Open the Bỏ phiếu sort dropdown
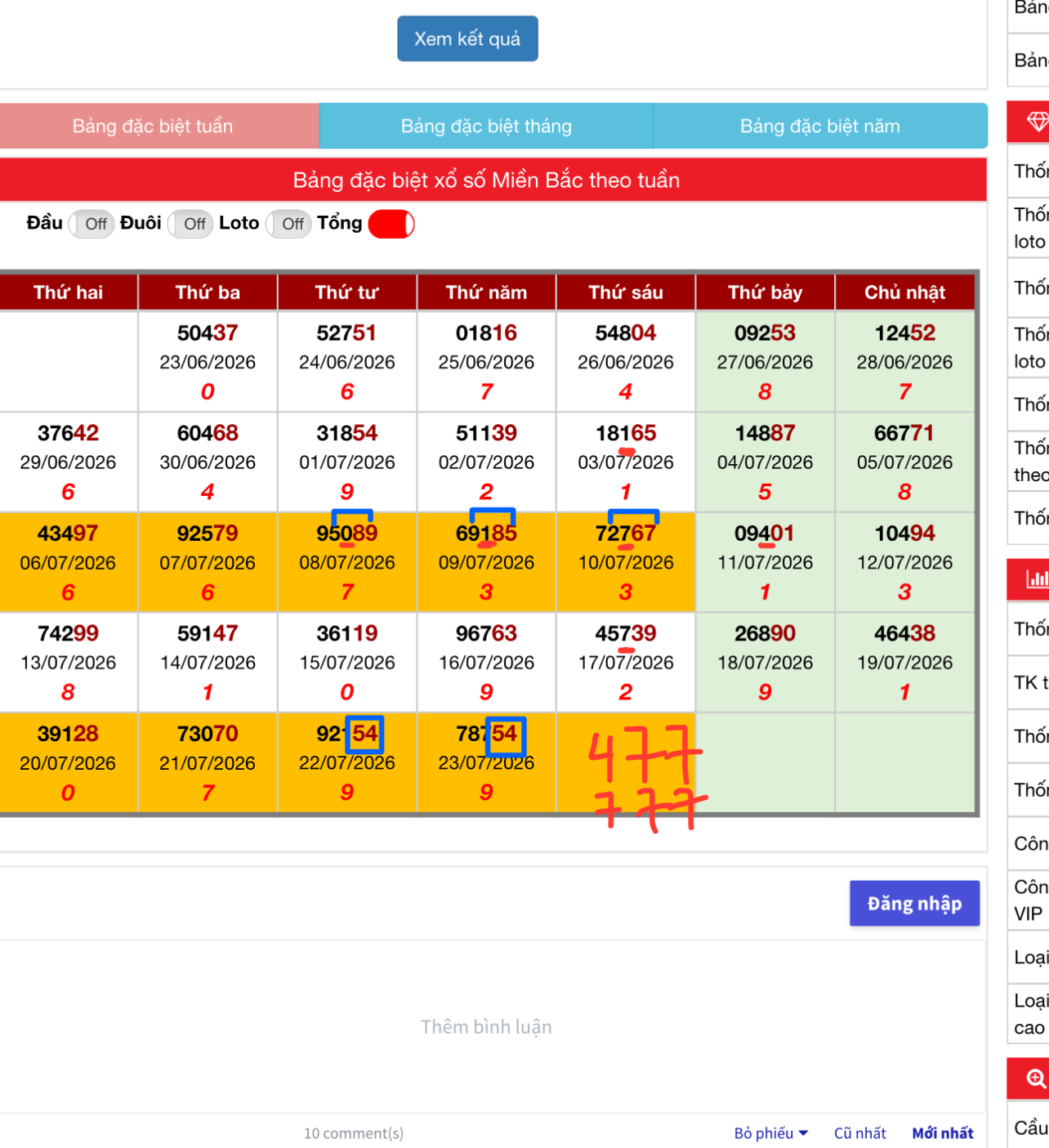The height and width of the screenshot is (1148, 1049). 770,1133
